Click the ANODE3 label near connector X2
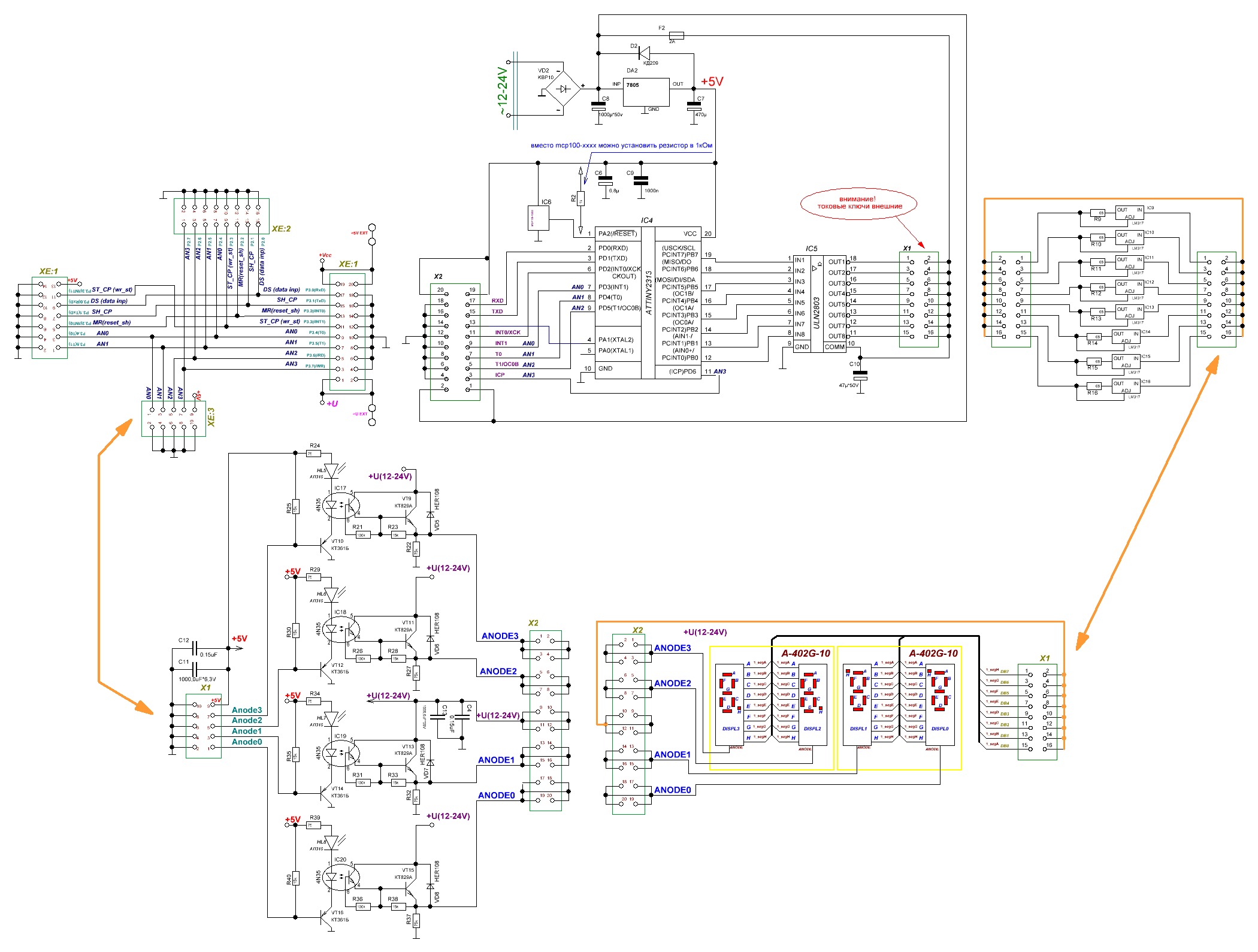This screenshot has width=1258, height=952. pos(500,636)
